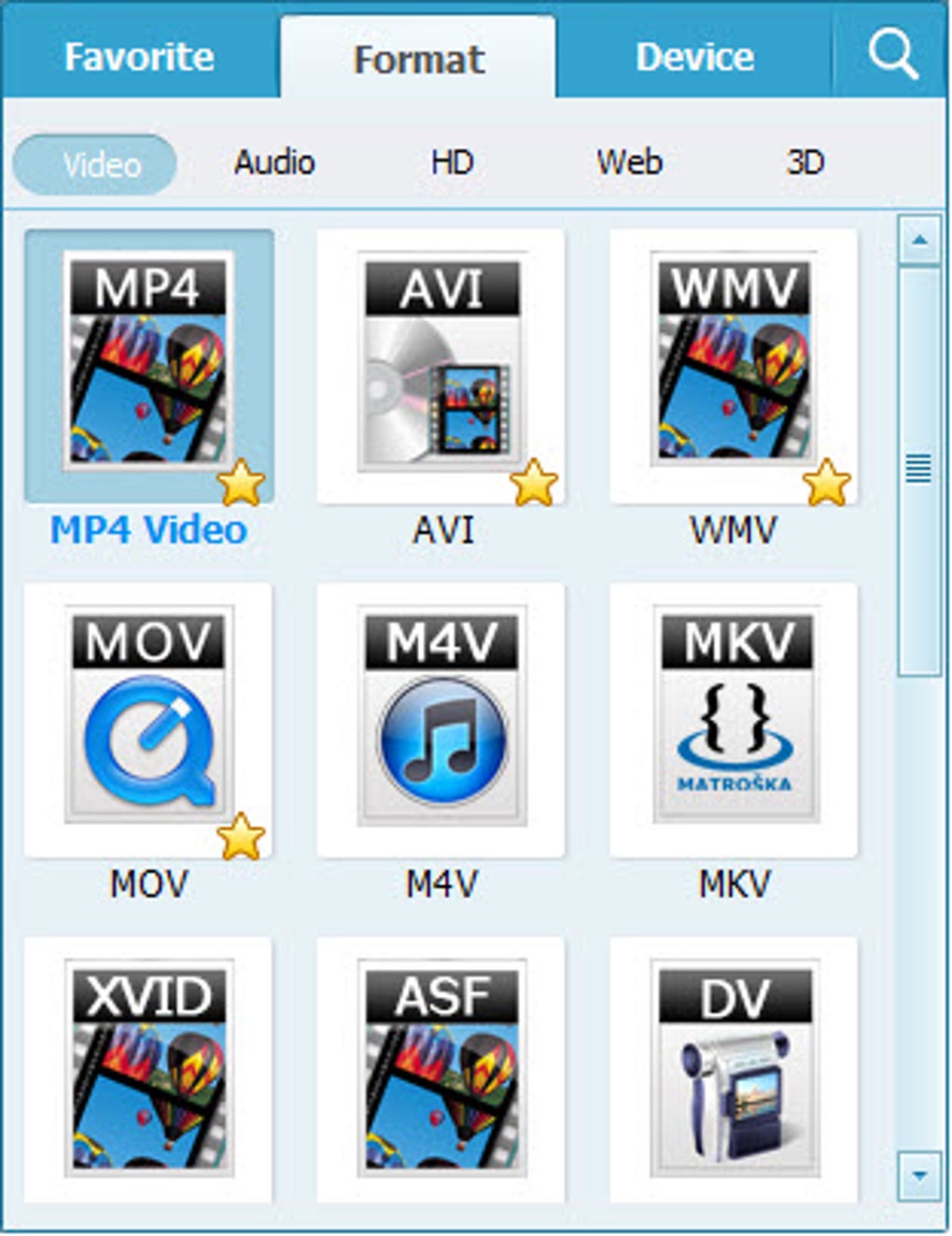Switch to the Favorite tab

[x=138, y=56]
